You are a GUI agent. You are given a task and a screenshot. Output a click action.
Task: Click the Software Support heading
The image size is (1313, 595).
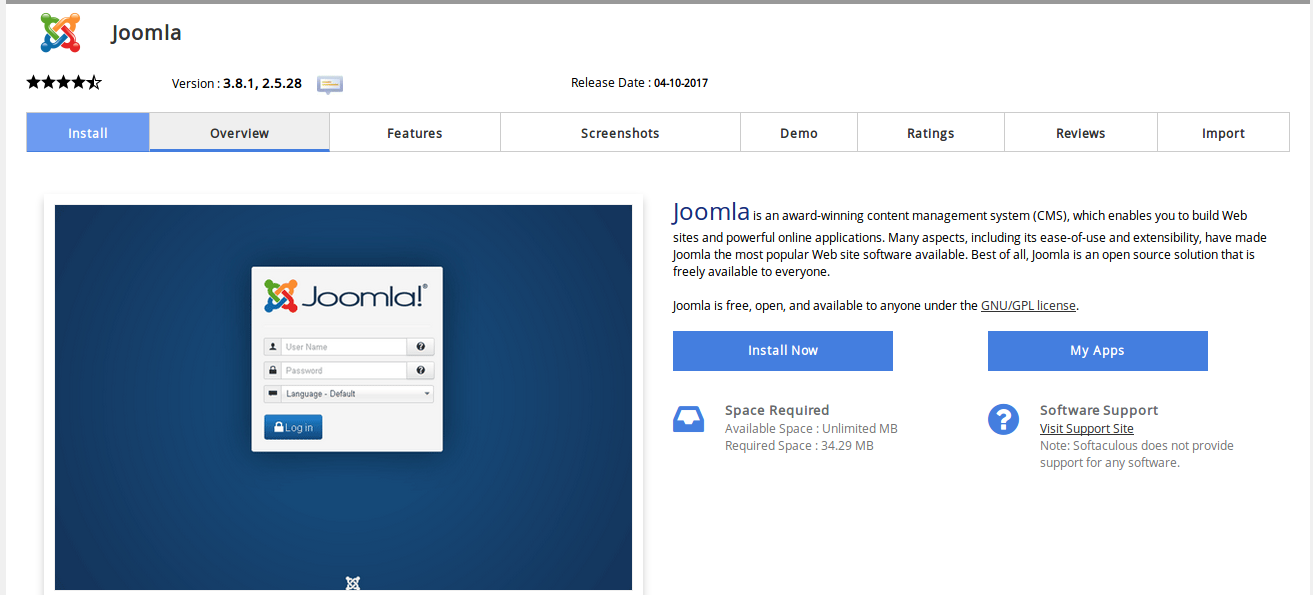tap(1099, 410)
